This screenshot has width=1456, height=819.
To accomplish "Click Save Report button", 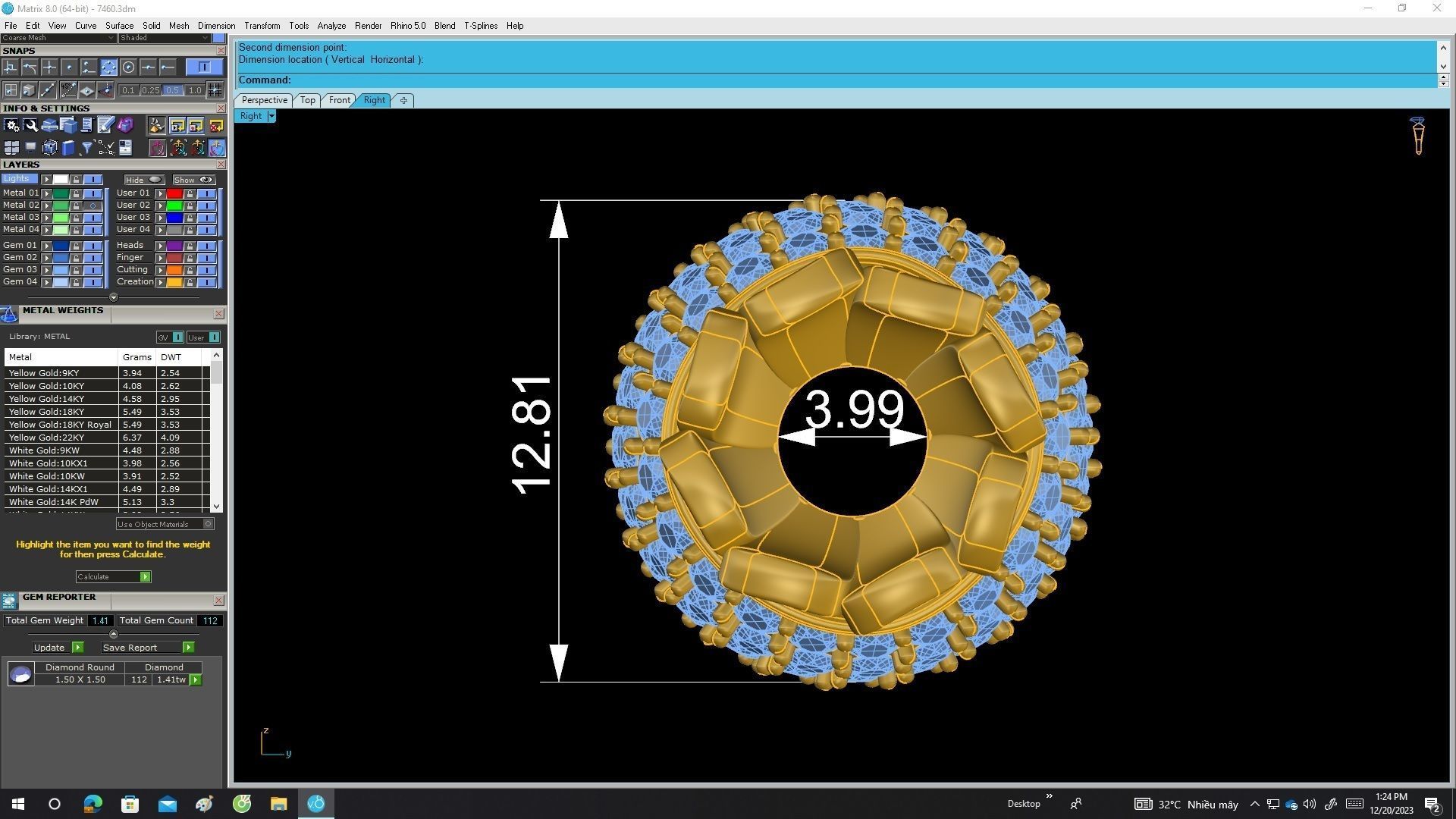I will (148, 648).
